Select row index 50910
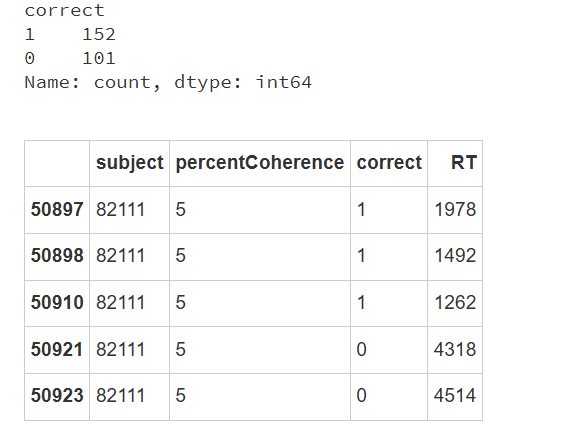 tap(57, 302)
